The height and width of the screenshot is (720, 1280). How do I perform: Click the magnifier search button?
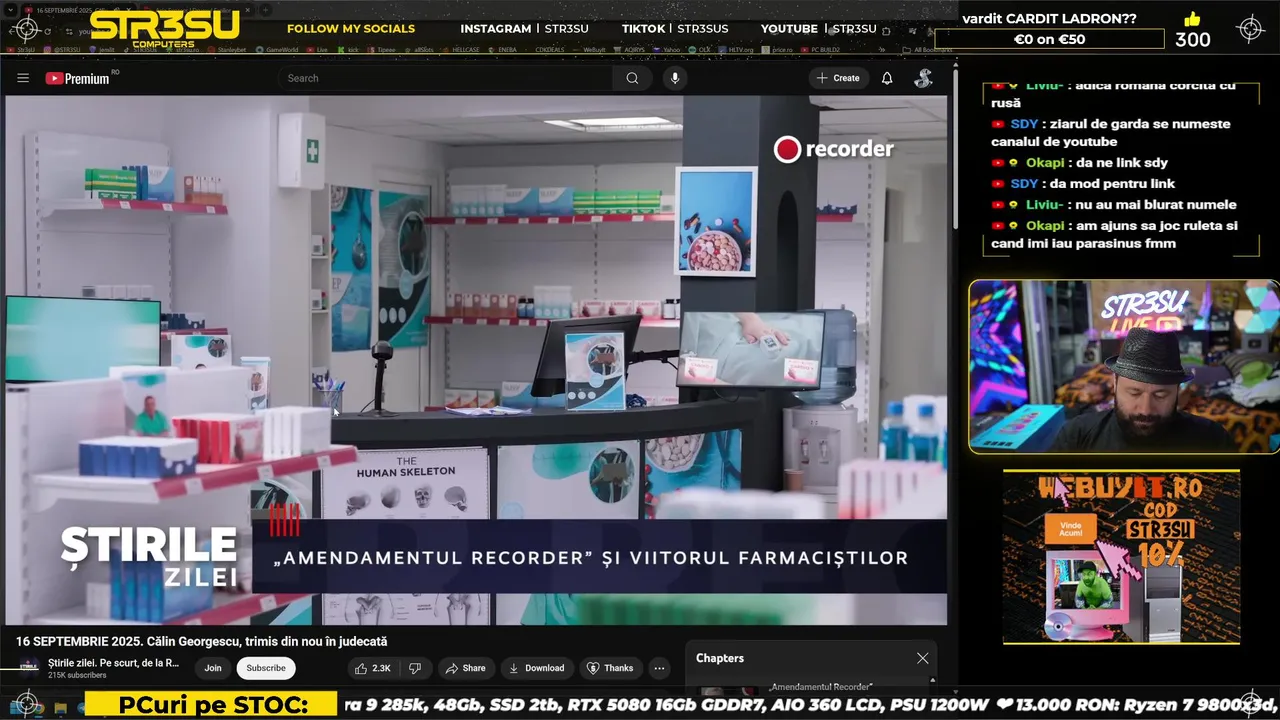point(632,78)
